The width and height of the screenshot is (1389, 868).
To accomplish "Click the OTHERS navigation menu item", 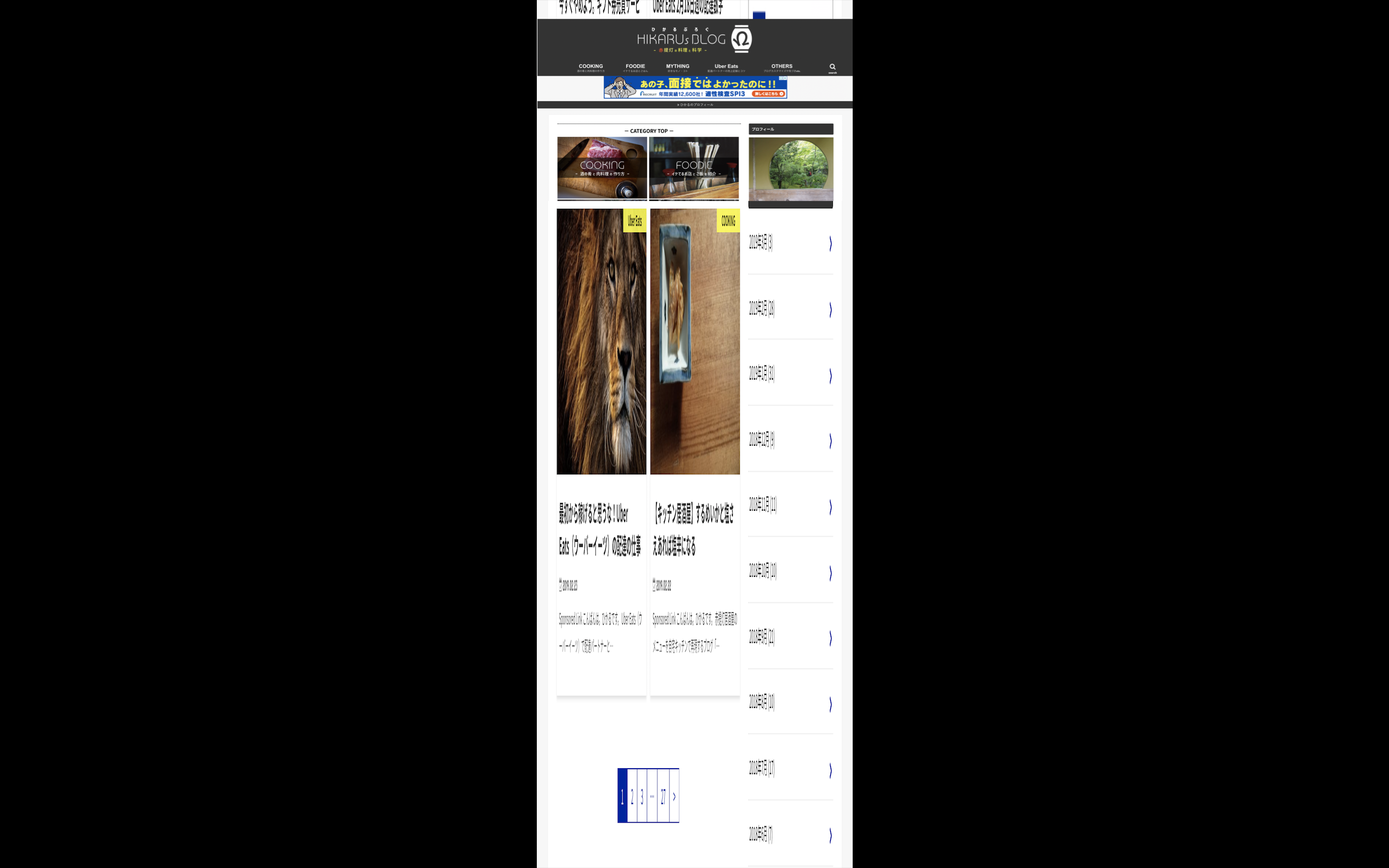I will pyautogui.click(x=781, y=67).
